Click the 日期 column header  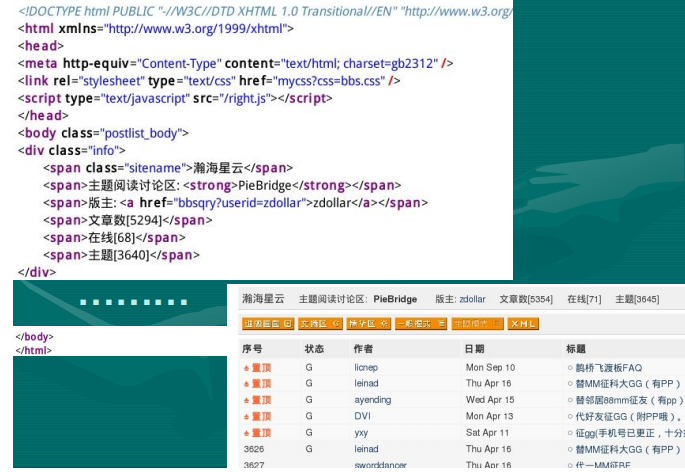[474, 349]
